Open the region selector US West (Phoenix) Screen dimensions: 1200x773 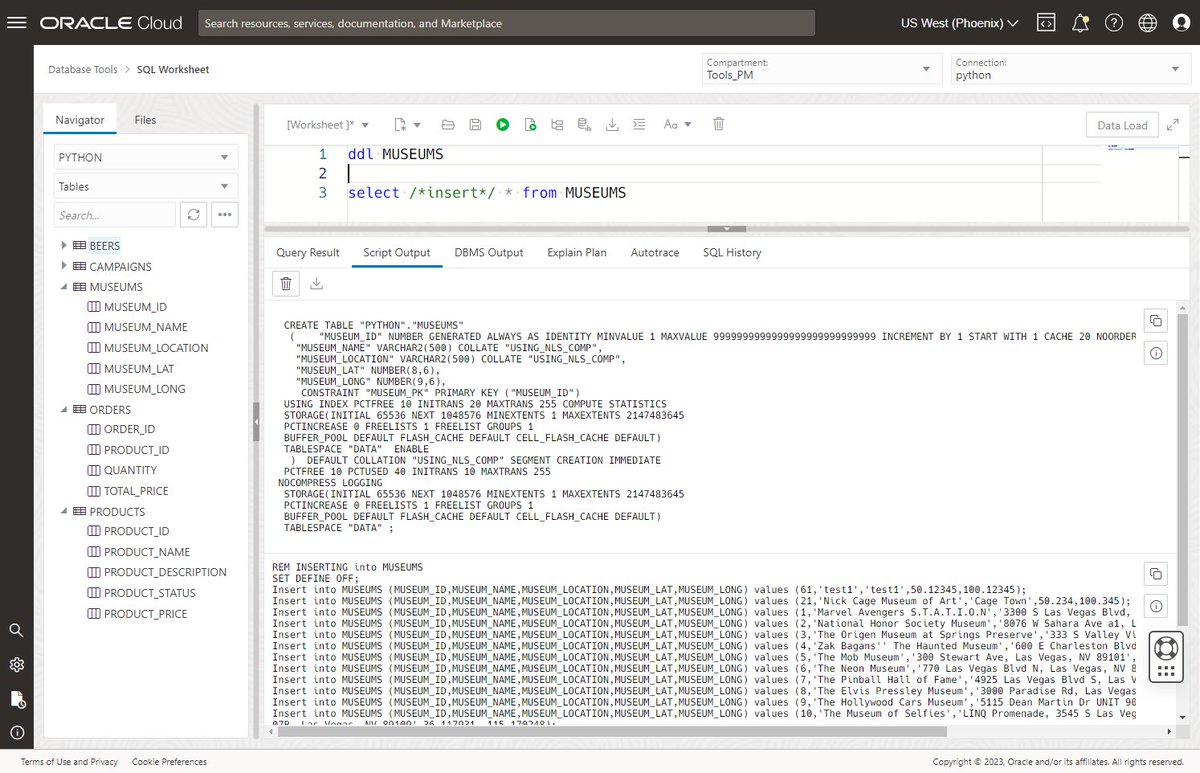point(960,22)
